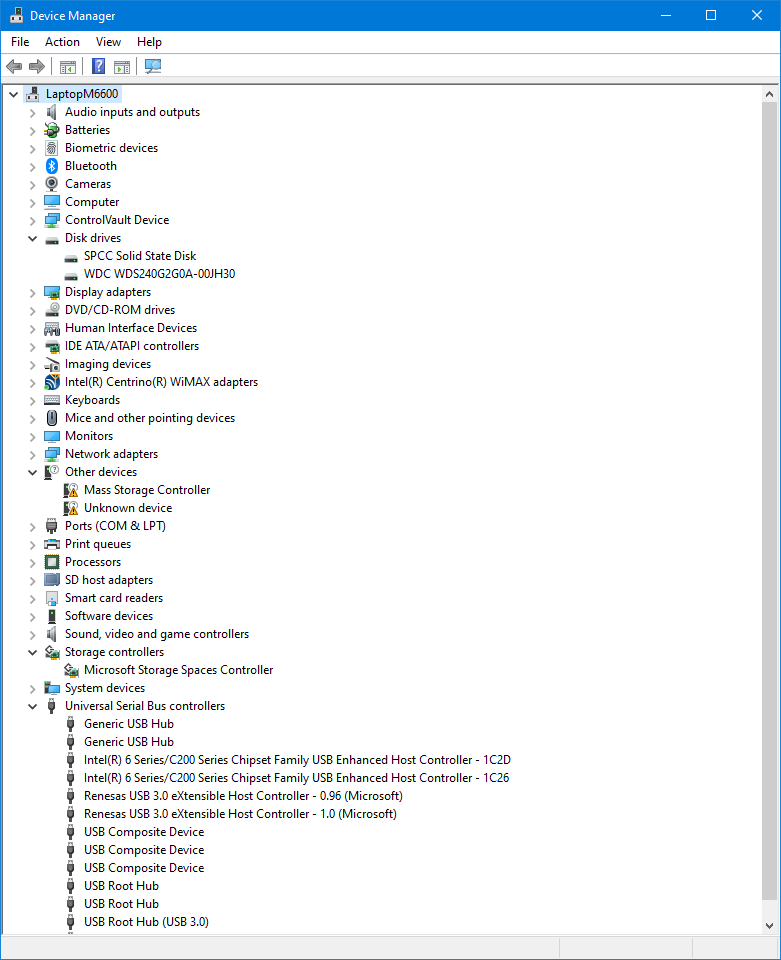Click the Smart card readers icon
The width and height of the screenshot is (781, 960).
point(52,598)
